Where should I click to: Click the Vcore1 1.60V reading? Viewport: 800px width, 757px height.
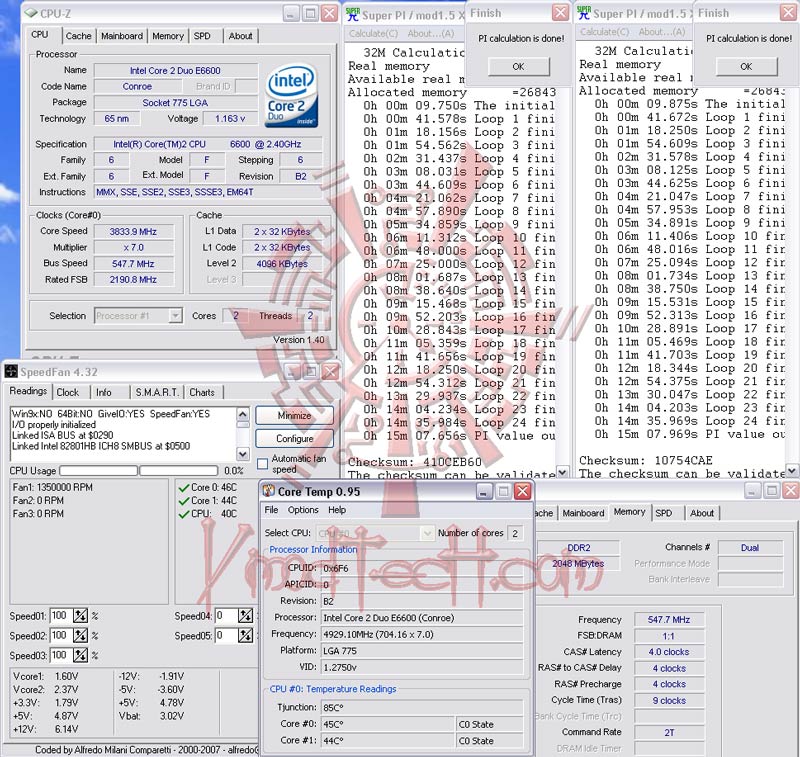pyautogui.click(x=45, y=676)
